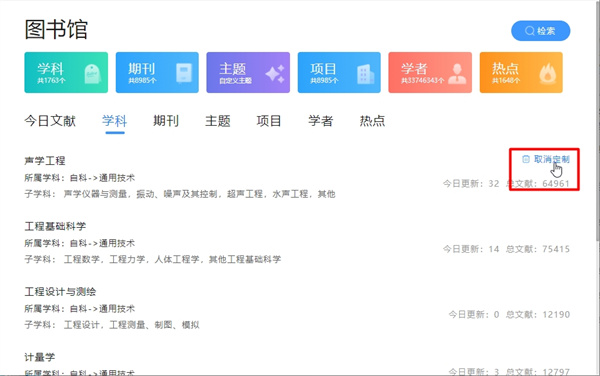
Task: Click the person icon on 学者 card
Action: pos(457,74)
